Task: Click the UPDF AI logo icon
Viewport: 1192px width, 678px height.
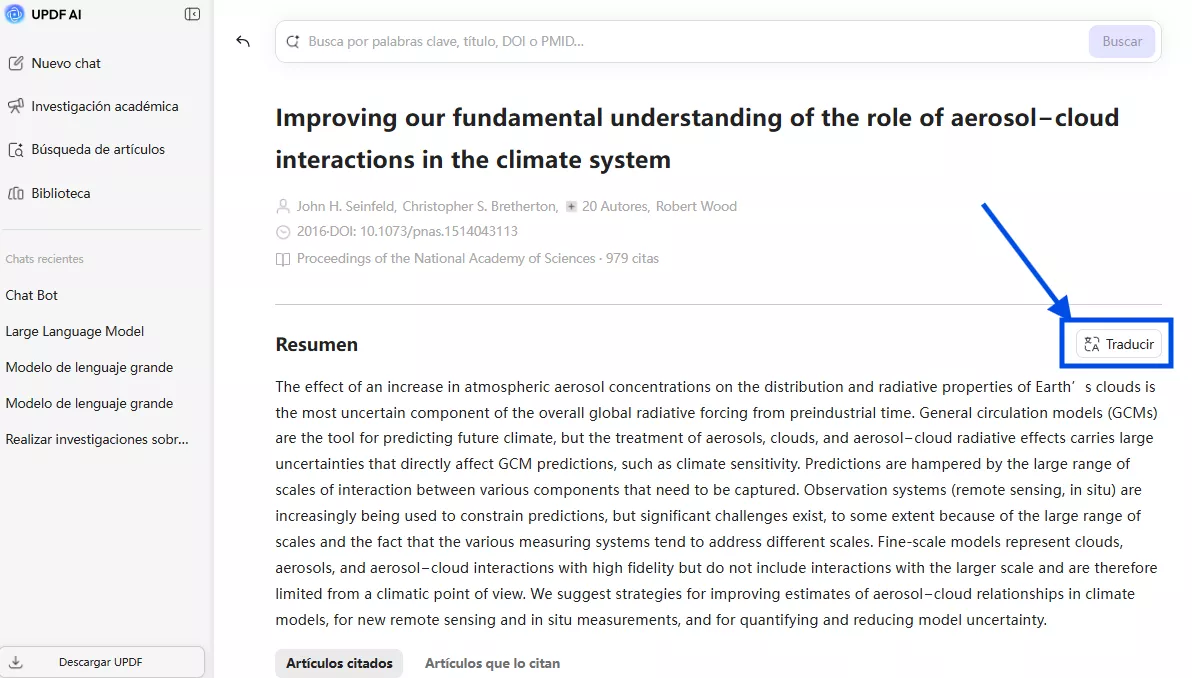Action: coord(15,14)
